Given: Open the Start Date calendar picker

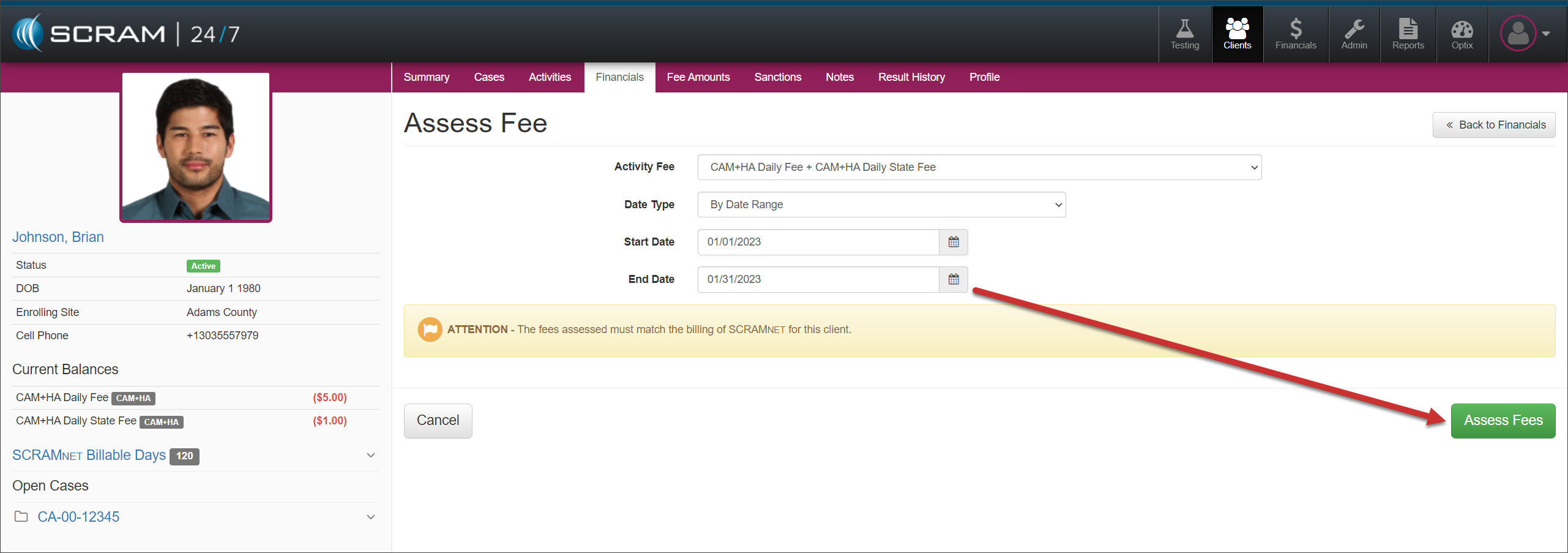Looking at the screenshot, I should pyautogui.click(x=953, y=242).
